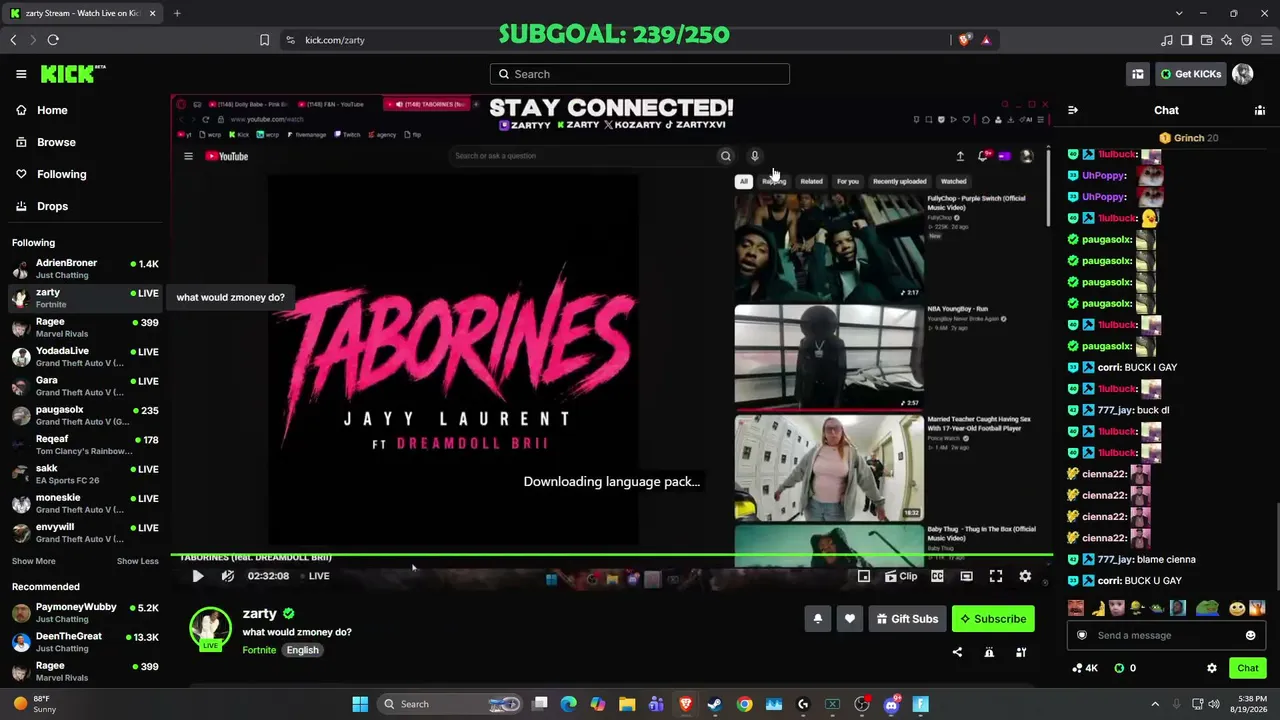Open PaymoneyWubby recommended channel

pyautogui.click(x=84, y=613)
